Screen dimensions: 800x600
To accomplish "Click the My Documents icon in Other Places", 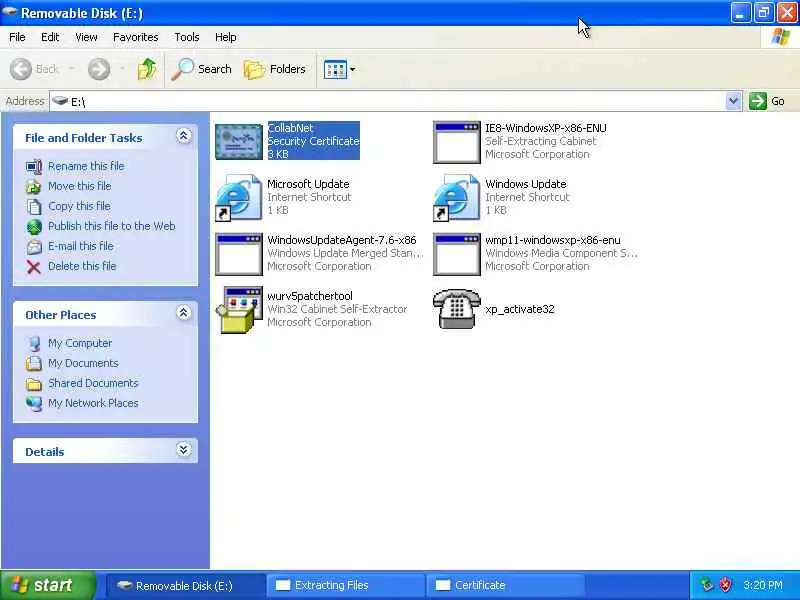I will (x=34, y=363).
